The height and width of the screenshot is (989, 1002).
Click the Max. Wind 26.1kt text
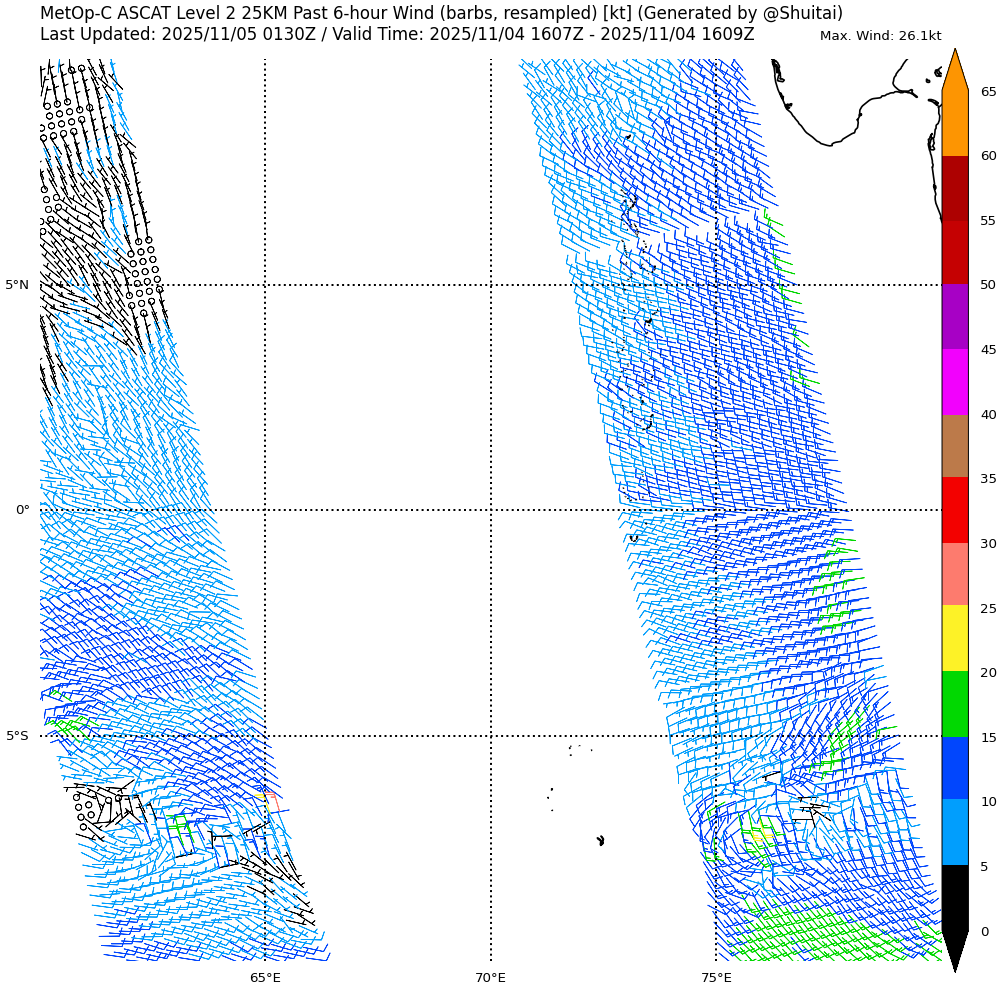coord(880,36)
